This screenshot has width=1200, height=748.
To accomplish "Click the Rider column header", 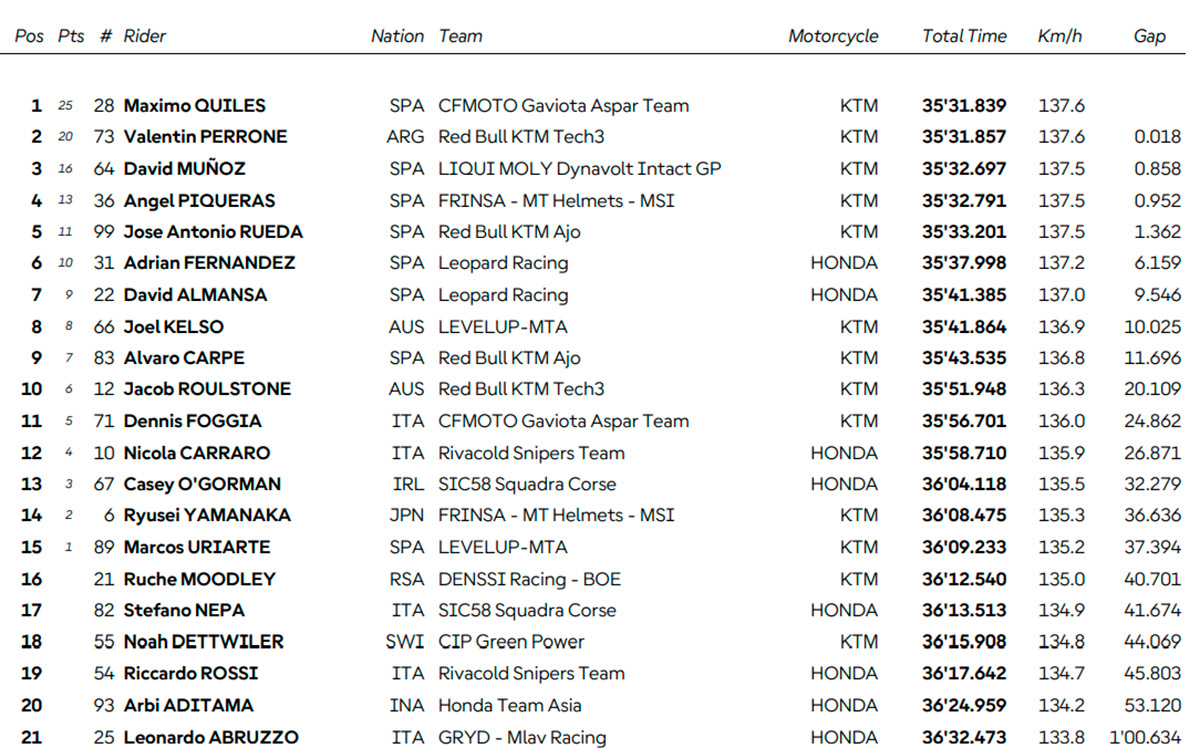I will [145, 36].
